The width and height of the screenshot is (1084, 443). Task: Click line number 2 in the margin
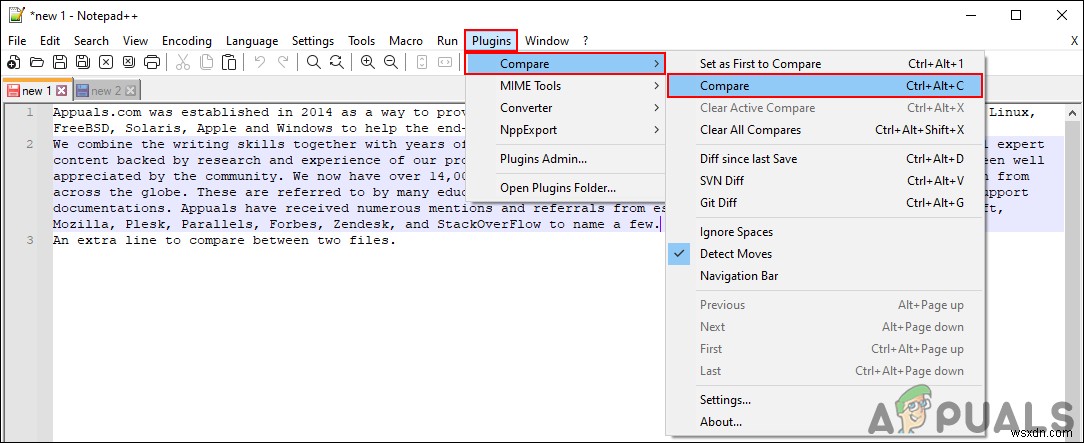pos(29,144)
